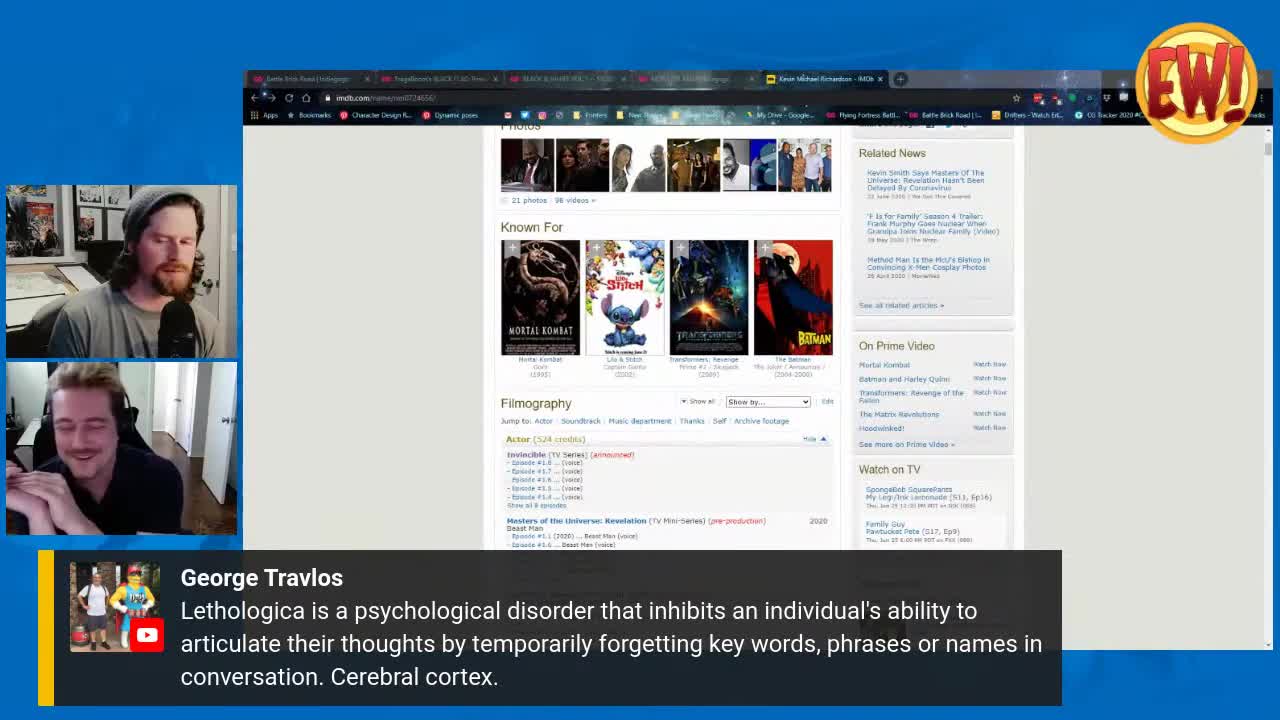Open The Batman poster thumbnail
Viewport: 1280px width, 720px height.
tap(793, 297)
